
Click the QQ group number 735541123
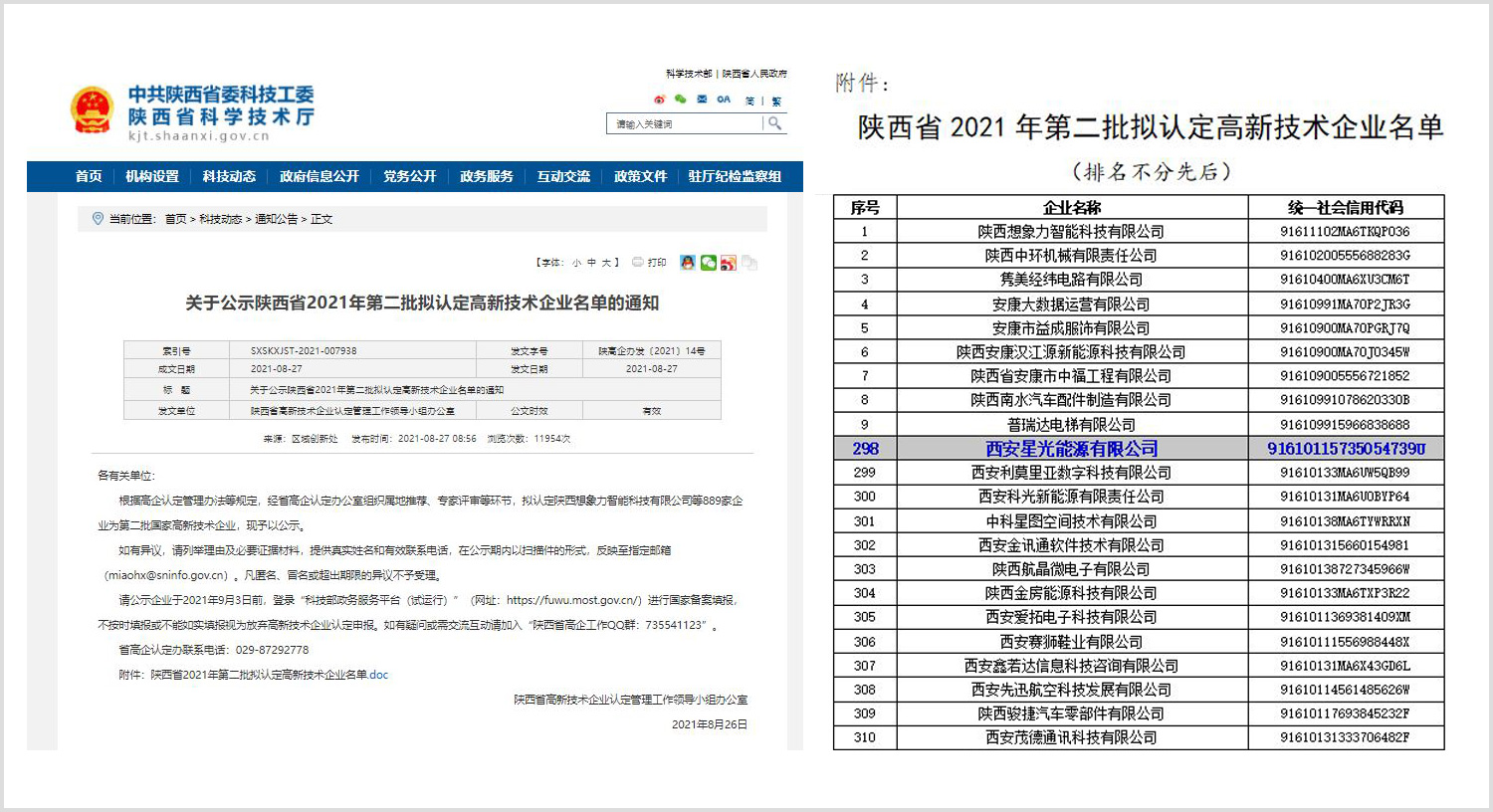676,625
